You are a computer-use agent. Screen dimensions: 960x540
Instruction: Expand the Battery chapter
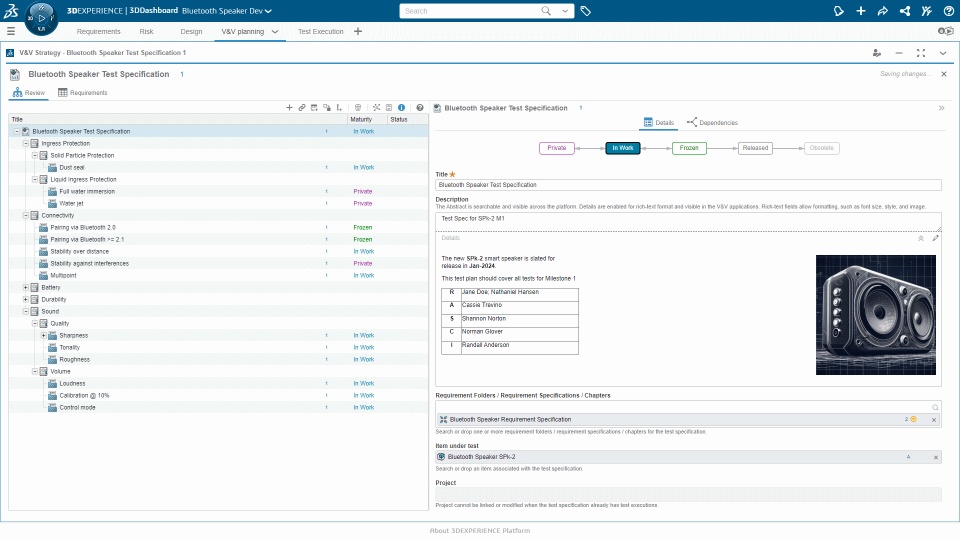[26, 287]
